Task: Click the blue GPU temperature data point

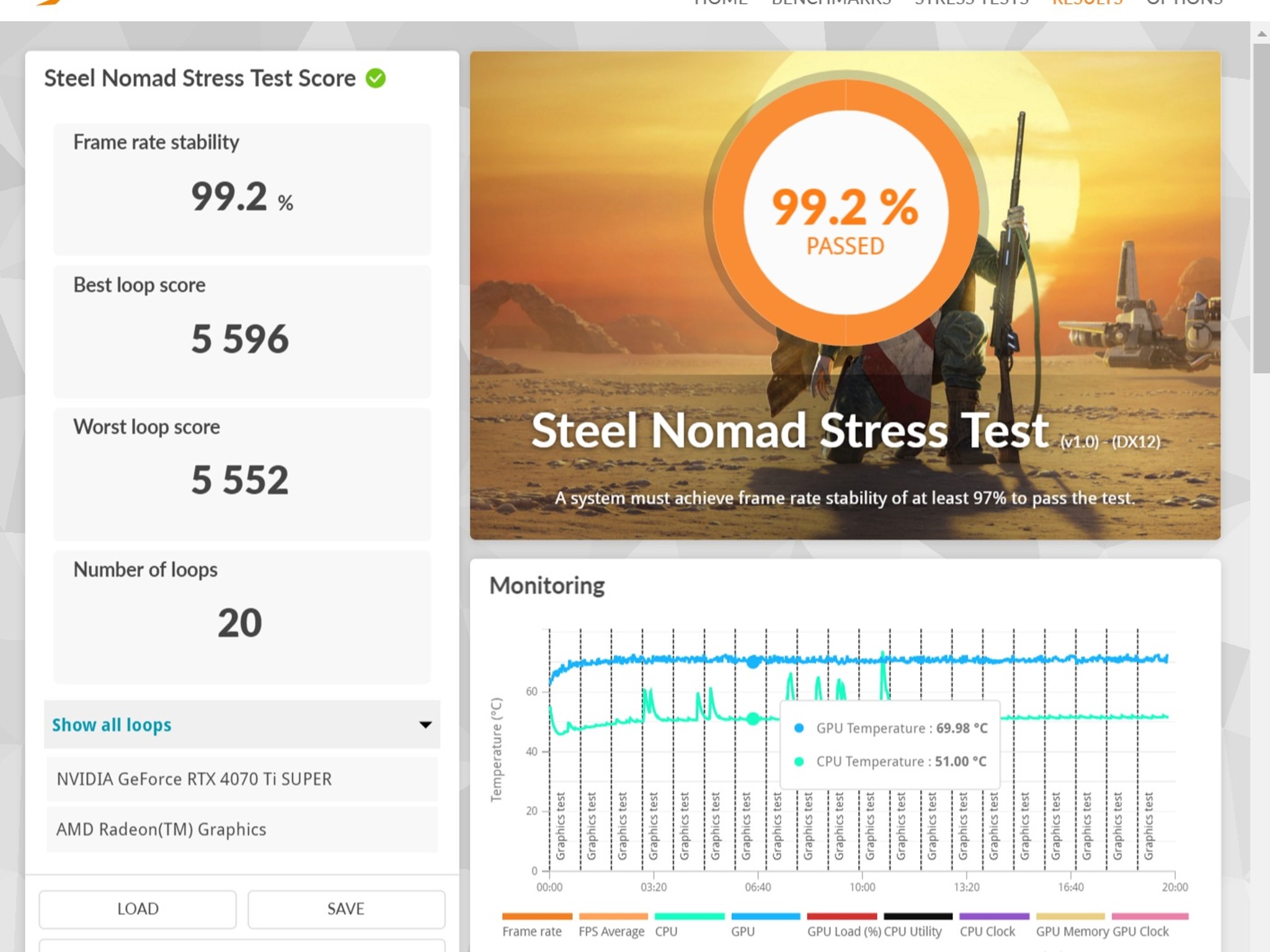Action: 753,662
